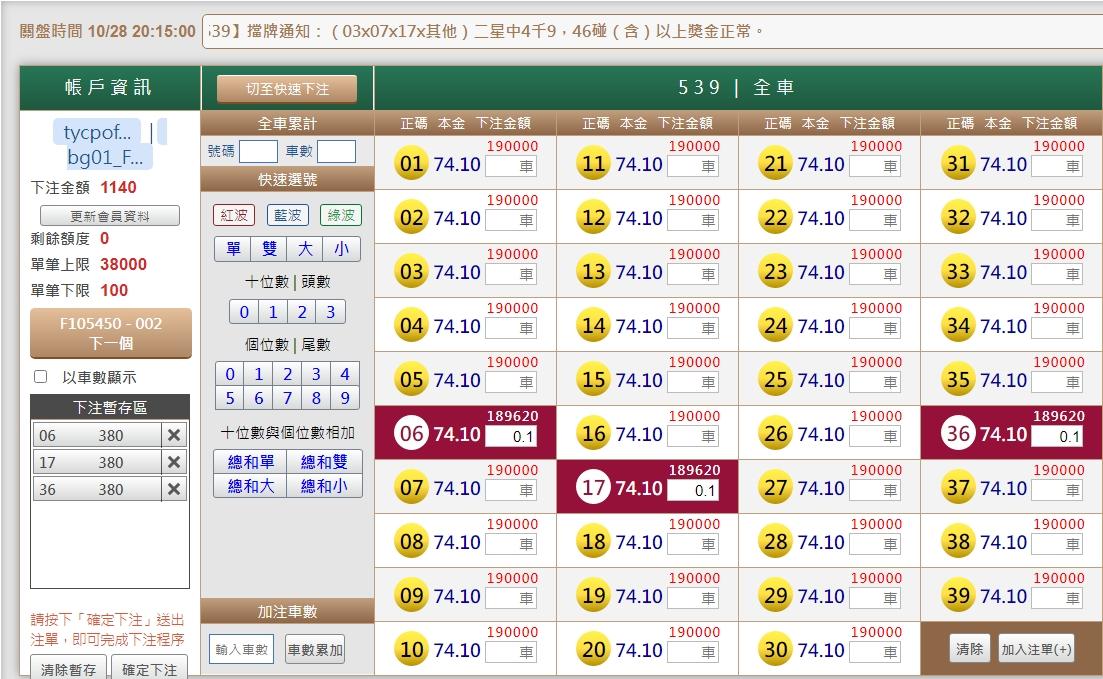The image size is (1103, 679).
Task: Deselect highlighted number ball 17
Action: point(594,487)
